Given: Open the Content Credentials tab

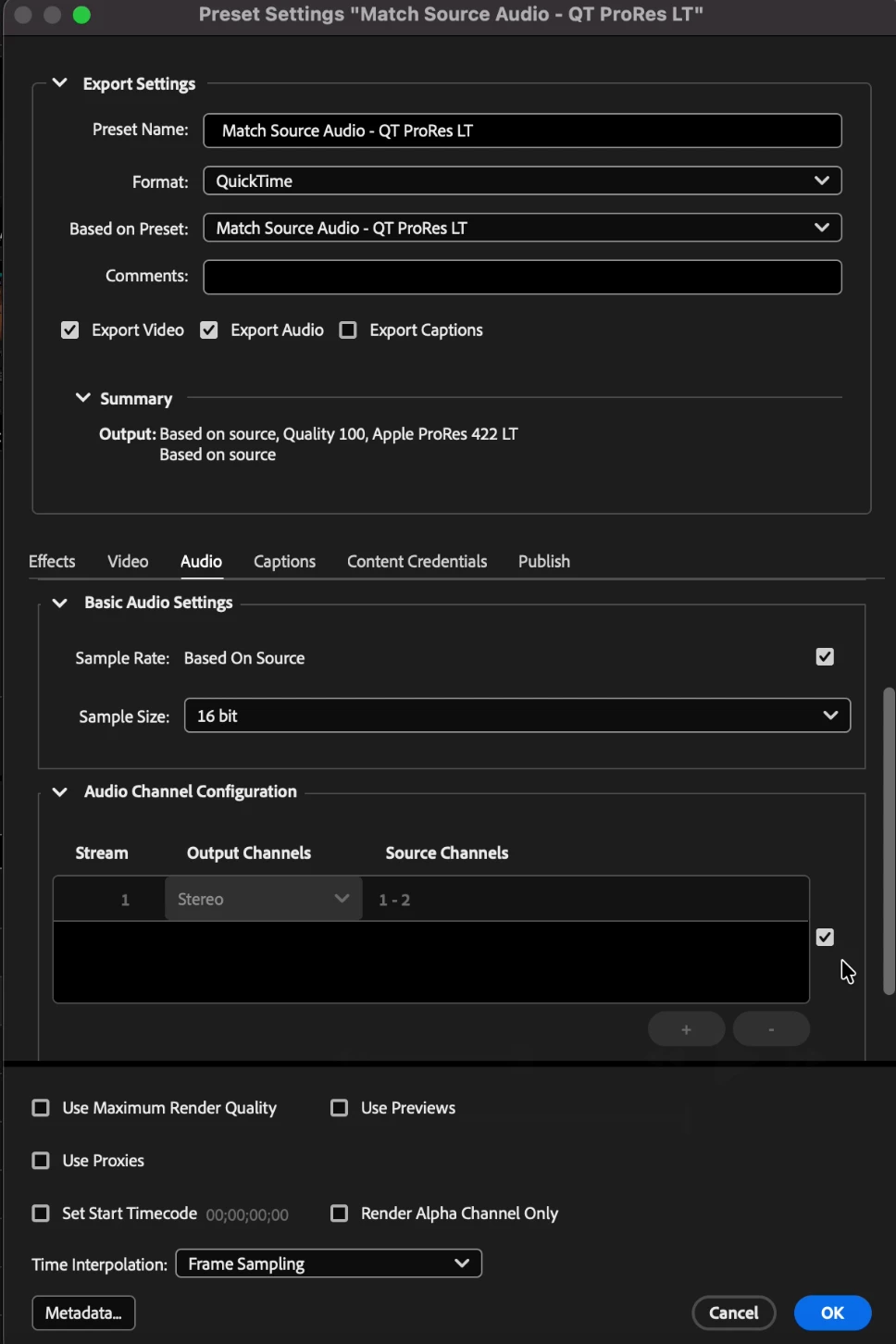Looking at the screenshot, I should (x=417, y=561).
